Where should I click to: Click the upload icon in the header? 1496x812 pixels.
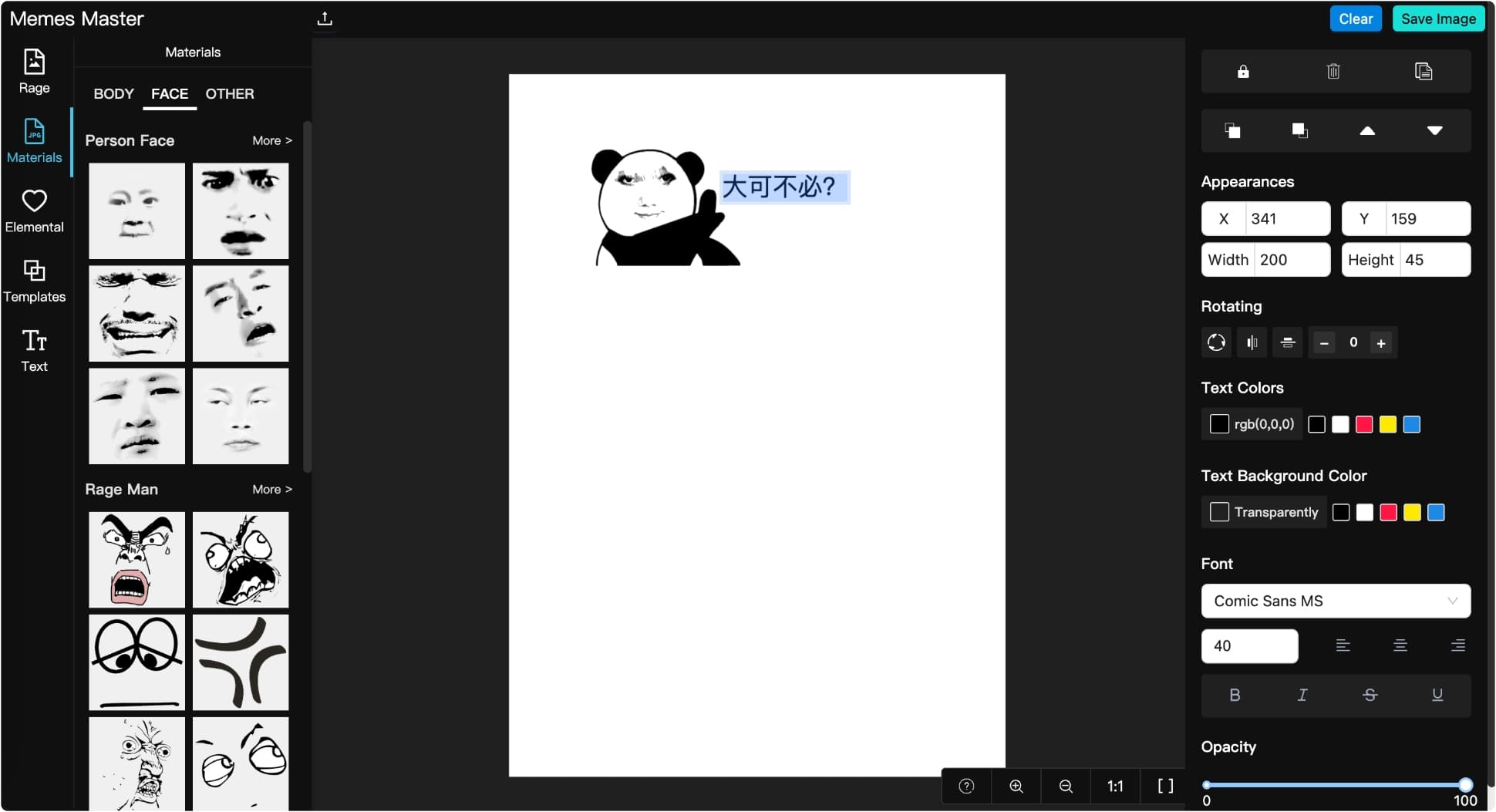click(325, 19)
